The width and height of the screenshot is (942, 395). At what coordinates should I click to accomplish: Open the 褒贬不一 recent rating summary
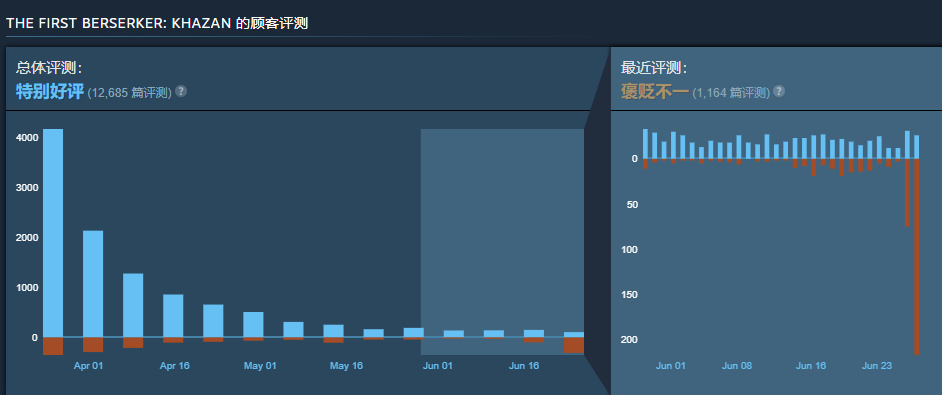click(655, 92)
